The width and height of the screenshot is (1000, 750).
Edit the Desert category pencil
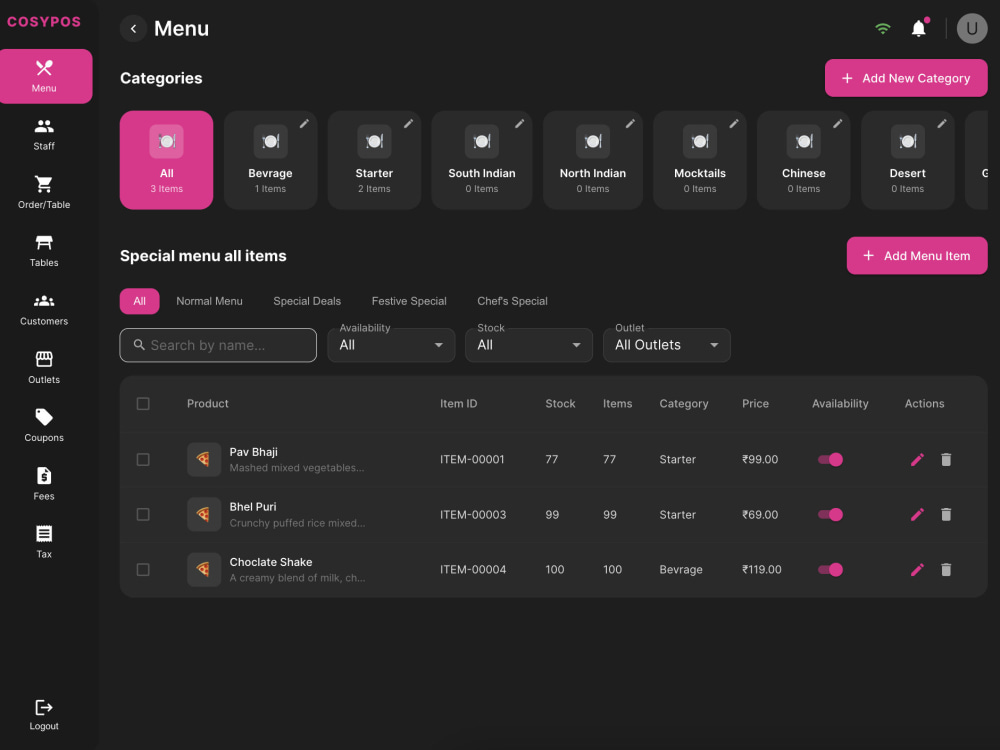coord(941,124)
